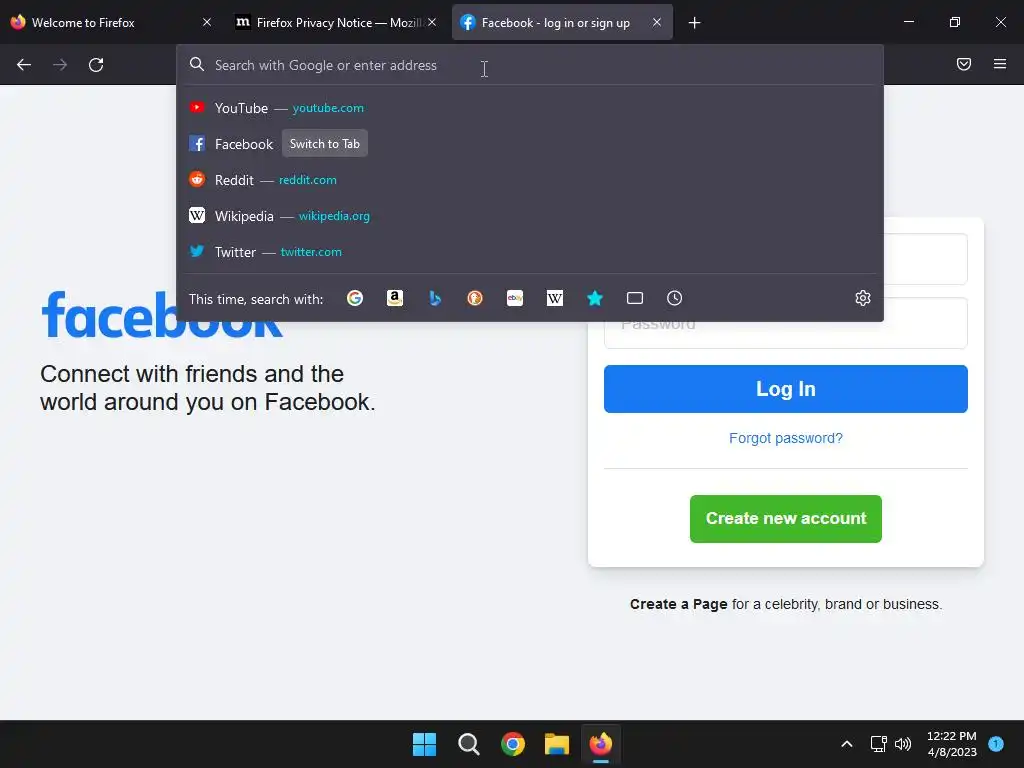Open the Save to Pocket icon
The image size is (1024, 768).
pyautogui.click(x=964, y=64)
